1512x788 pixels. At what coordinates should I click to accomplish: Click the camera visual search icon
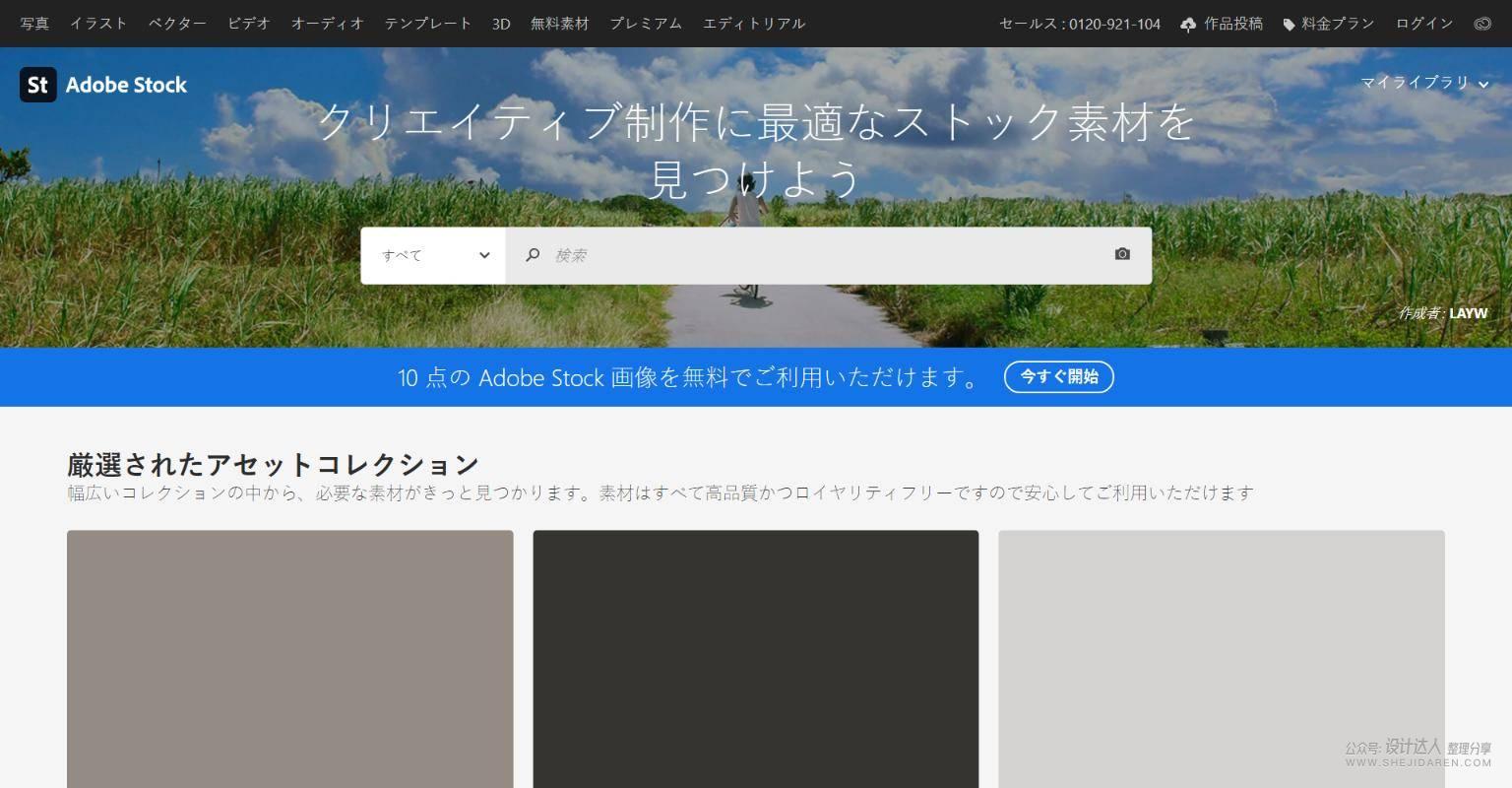click(x=1122, y=254)
